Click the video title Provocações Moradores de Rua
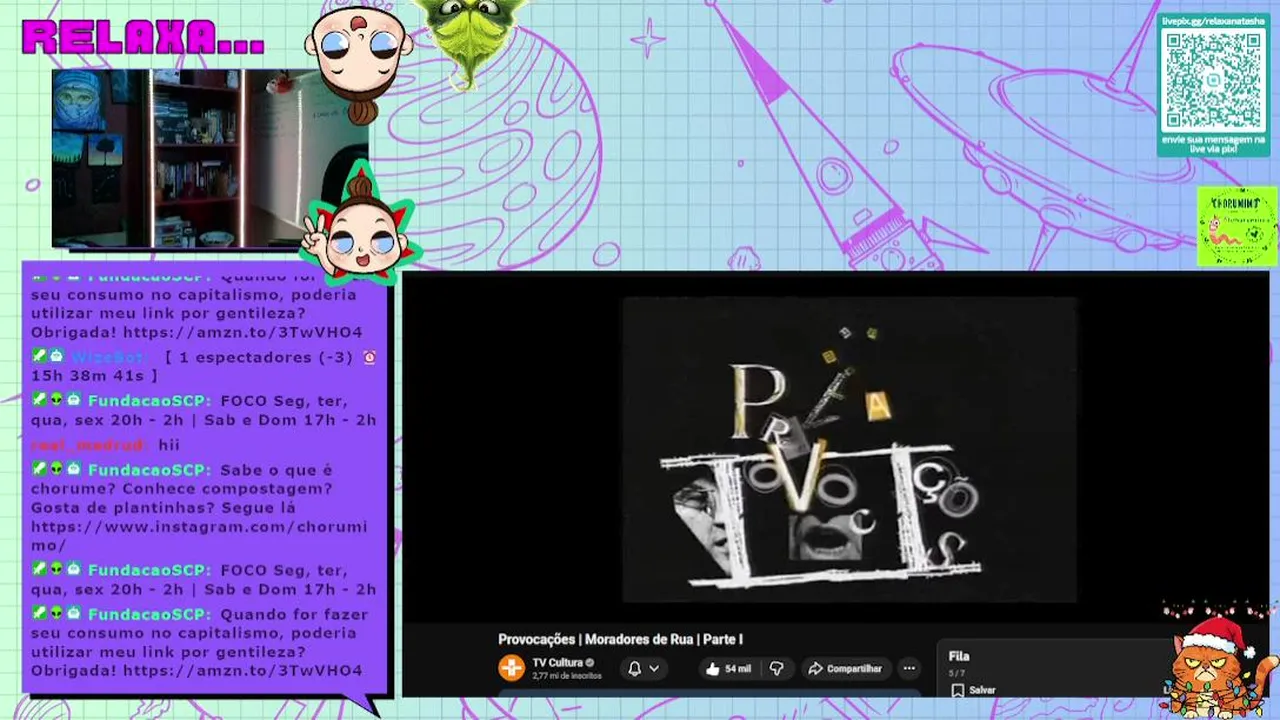The width and height of the screenshot is (1280, 720). coord(620,639)
